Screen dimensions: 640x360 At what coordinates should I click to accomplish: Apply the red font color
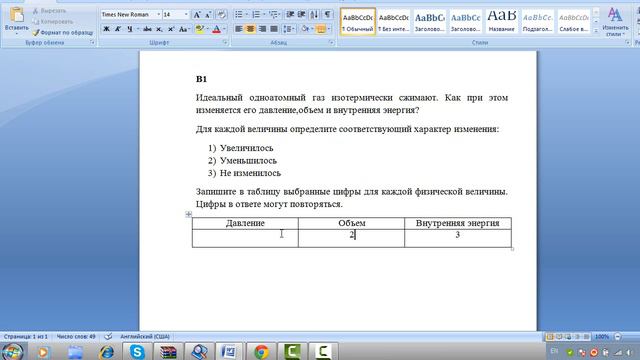point(217,29)
